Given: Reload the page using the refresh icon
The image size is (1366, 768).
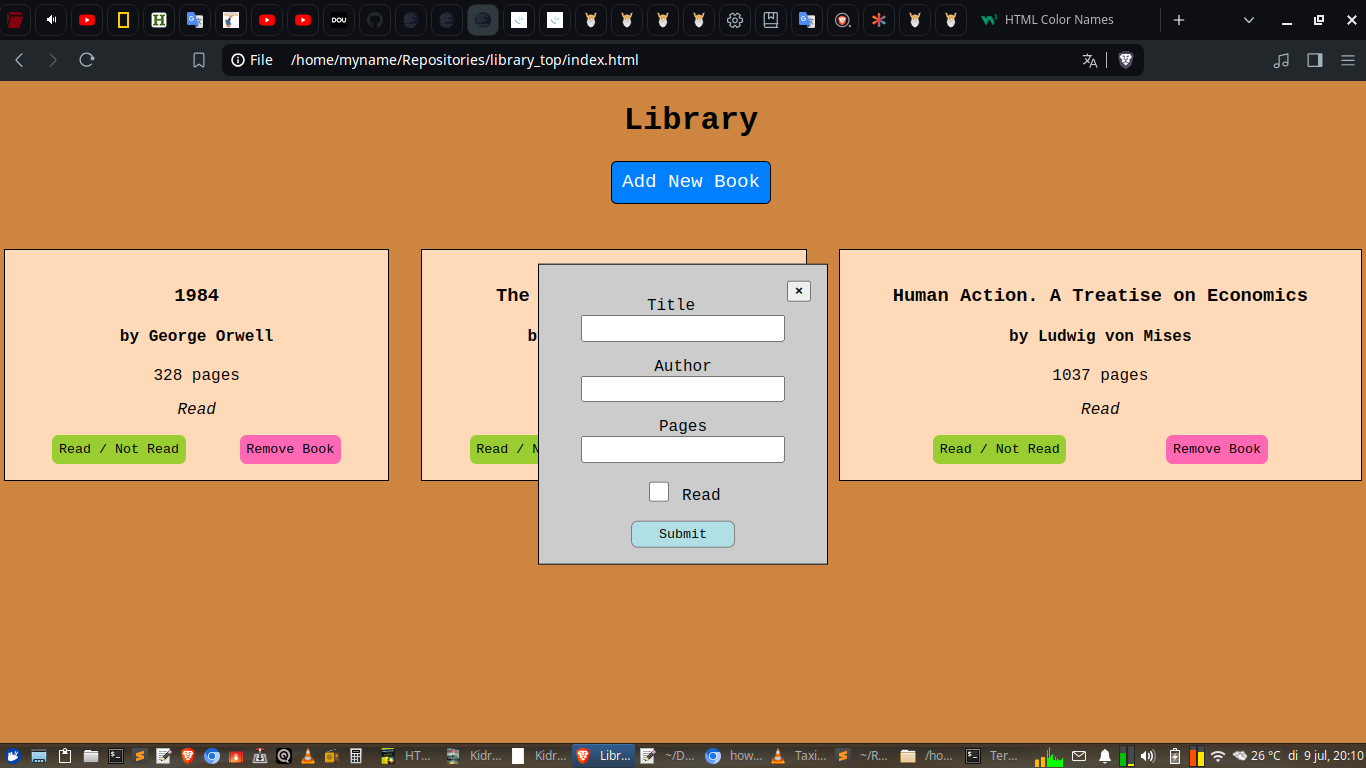Looking at the screenshot, I should click(x=87, y=60).
